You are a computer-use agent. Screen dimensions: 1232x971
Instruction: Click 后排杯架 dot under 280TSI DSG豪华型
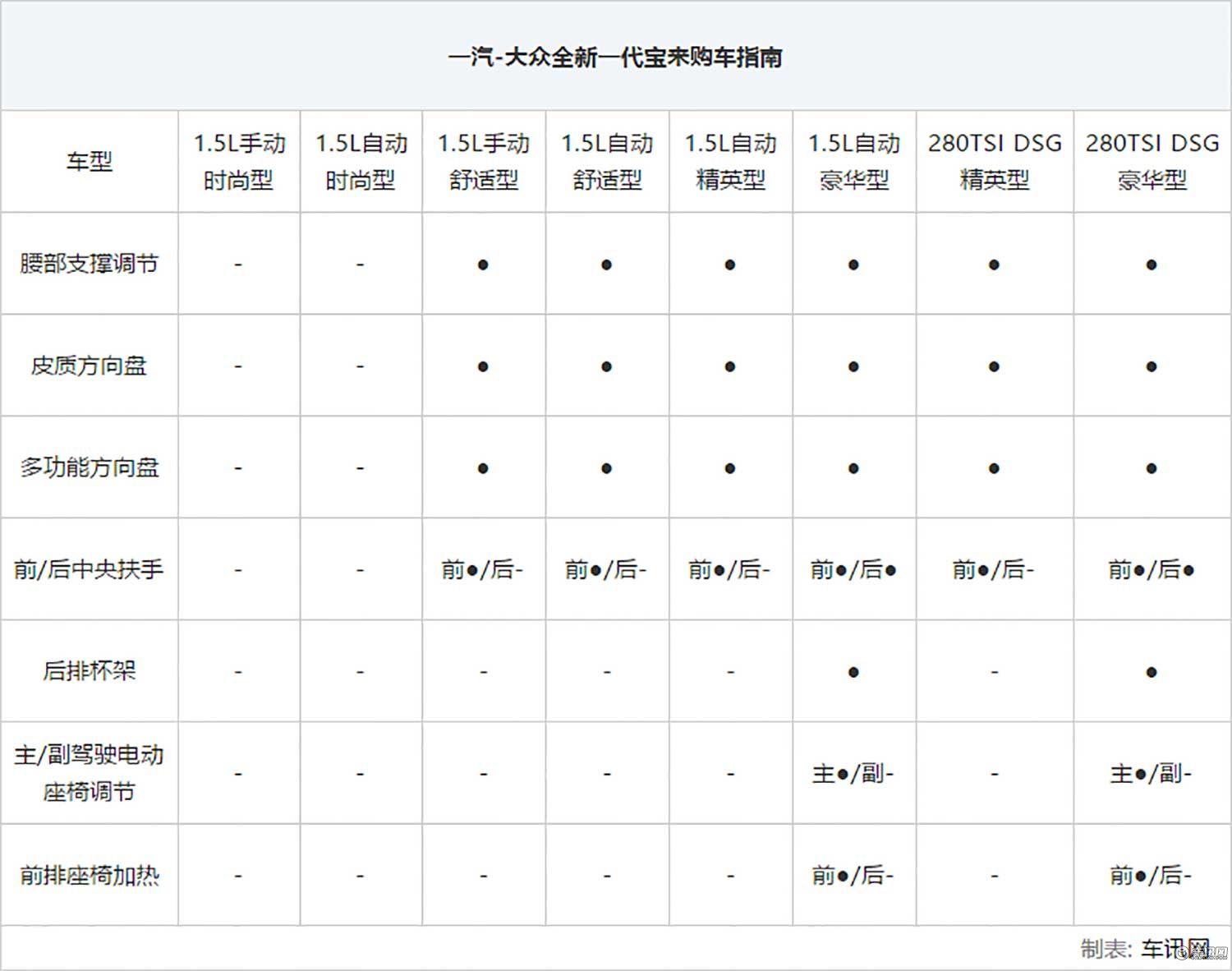[1152, 672]
